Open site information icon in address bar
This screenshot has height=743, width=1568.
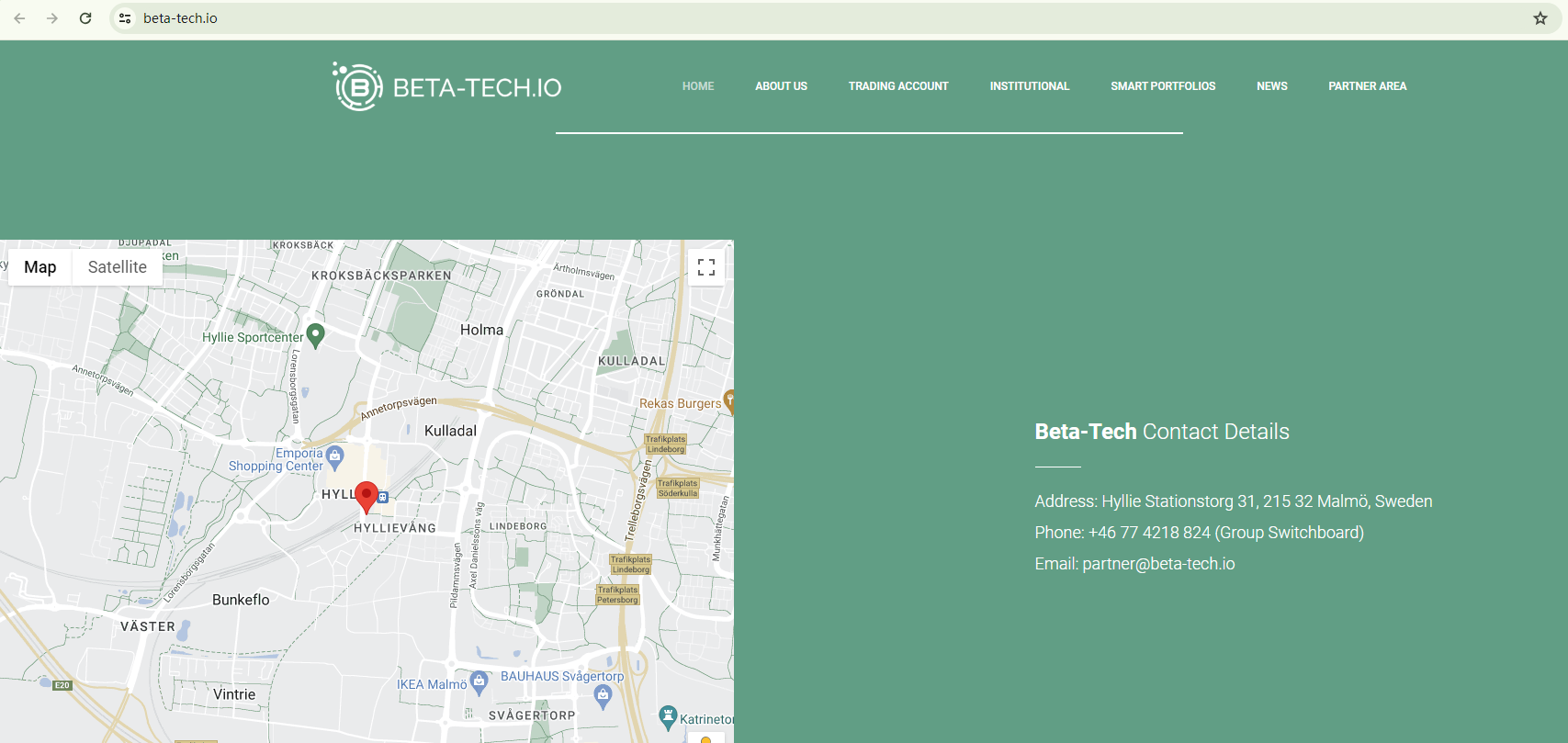[126, 18]
